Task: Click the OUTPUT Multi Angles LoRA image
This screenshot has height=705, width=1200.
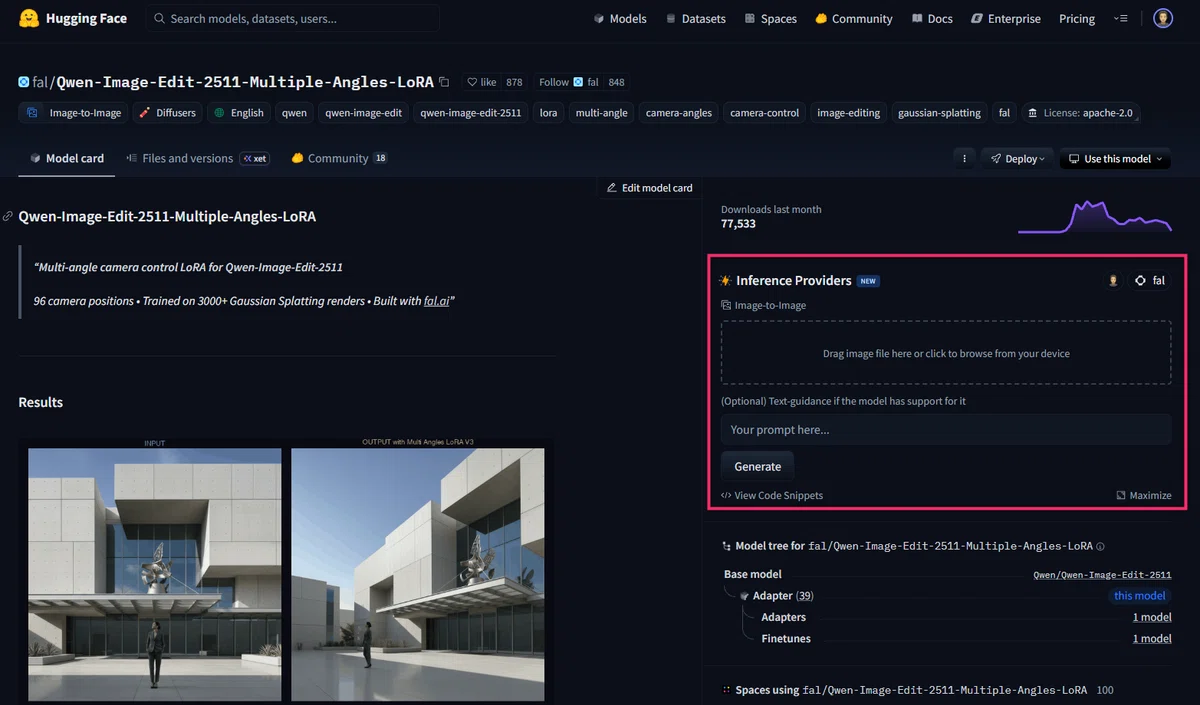Action: (x=418, y=574)
